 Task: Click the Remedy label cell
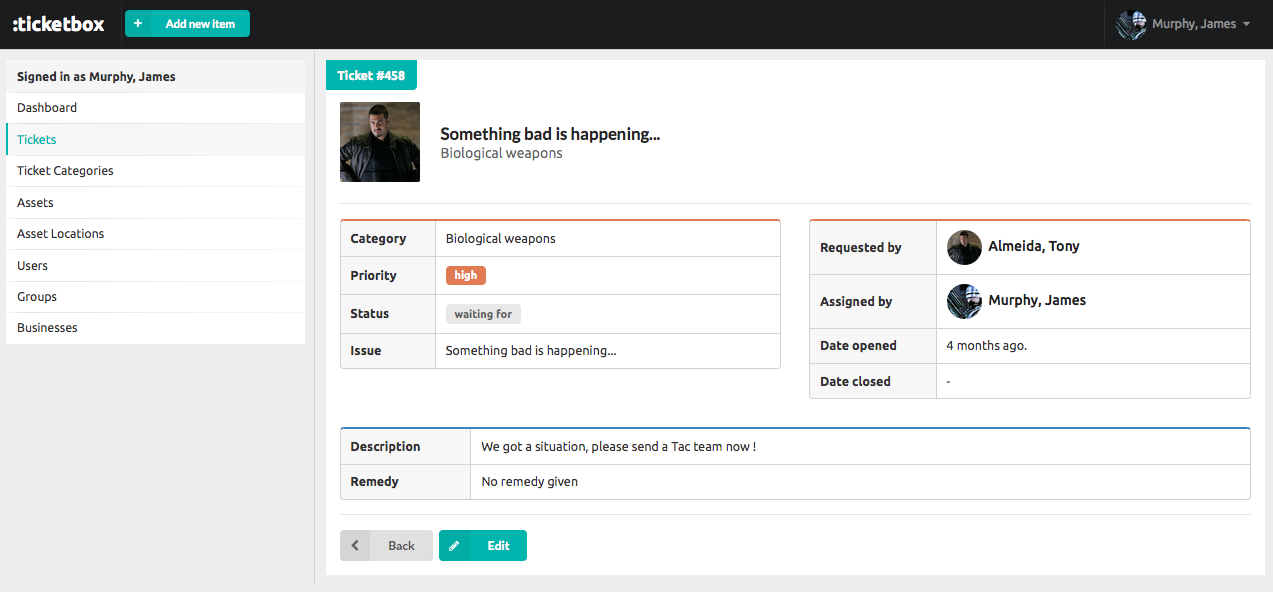coord(405,482)
